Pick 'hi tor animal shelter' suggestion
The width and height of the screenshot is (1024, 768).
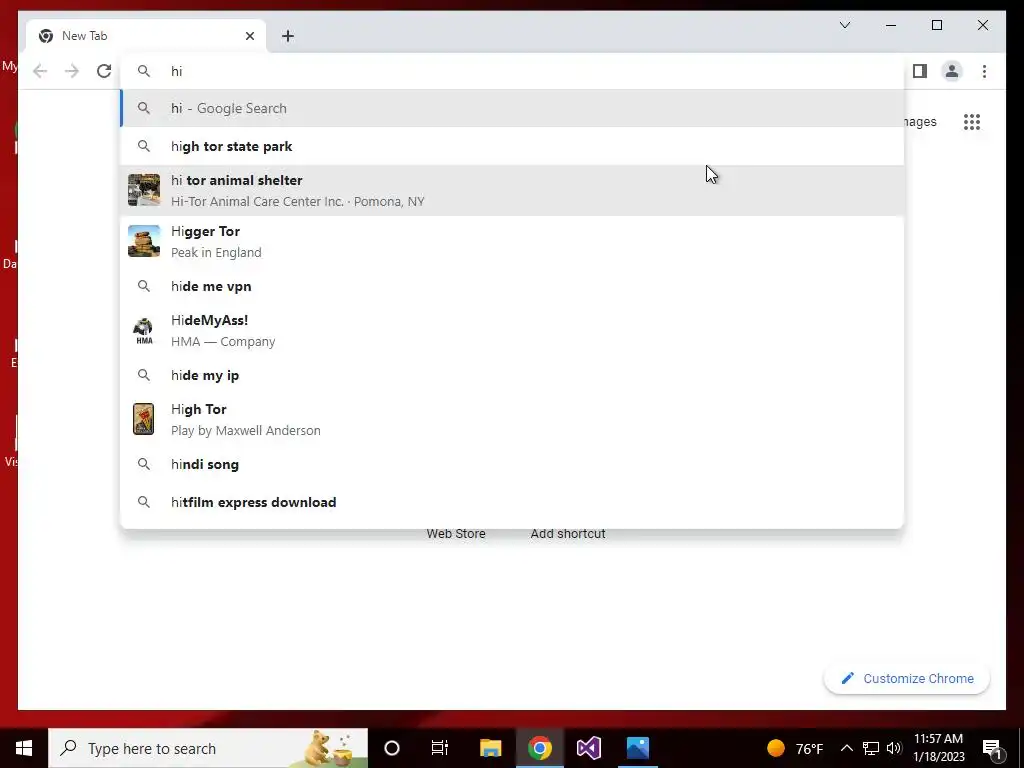pyautogui.click(x=513, y=191)
